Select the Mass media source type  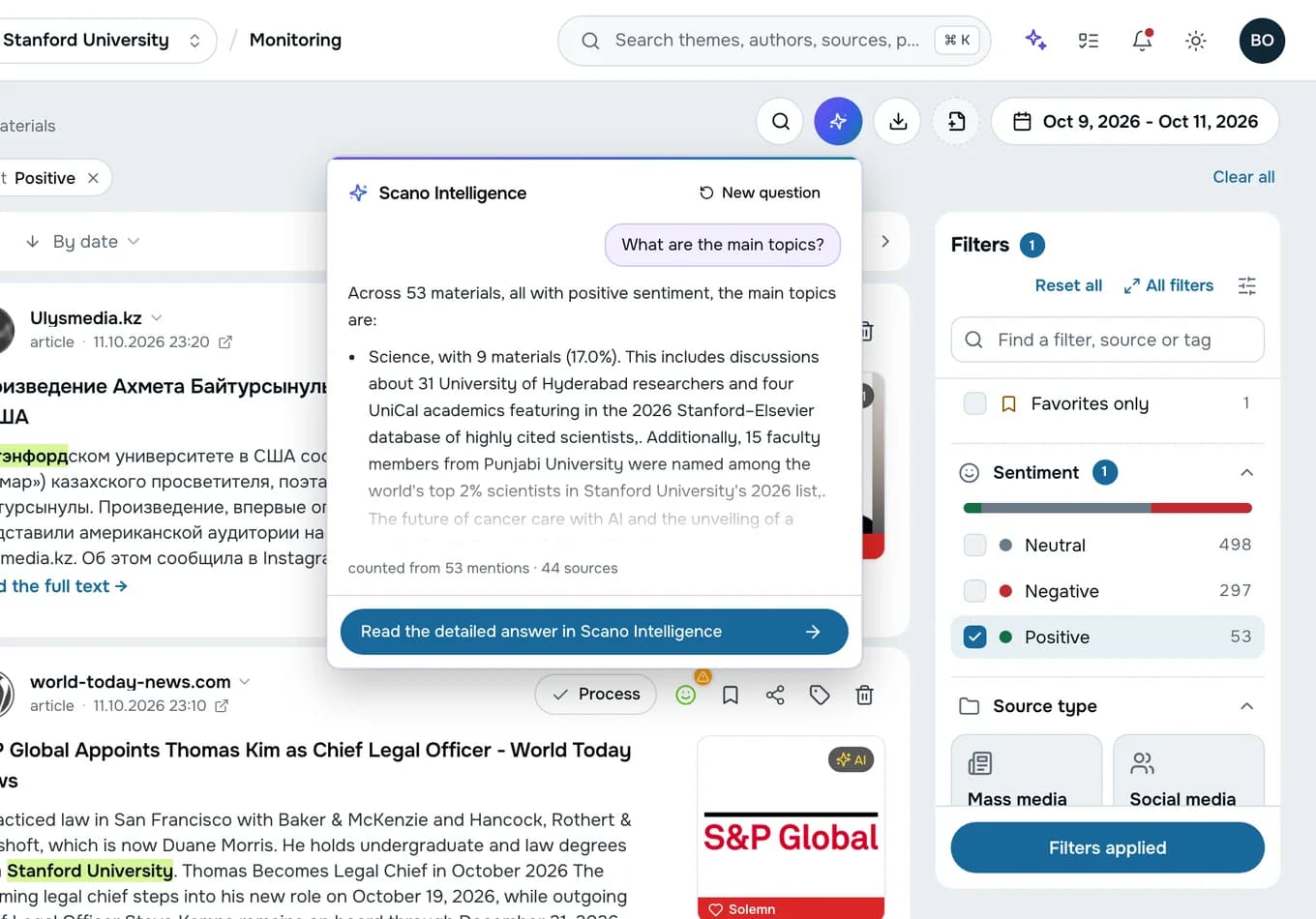(1026, 770)
